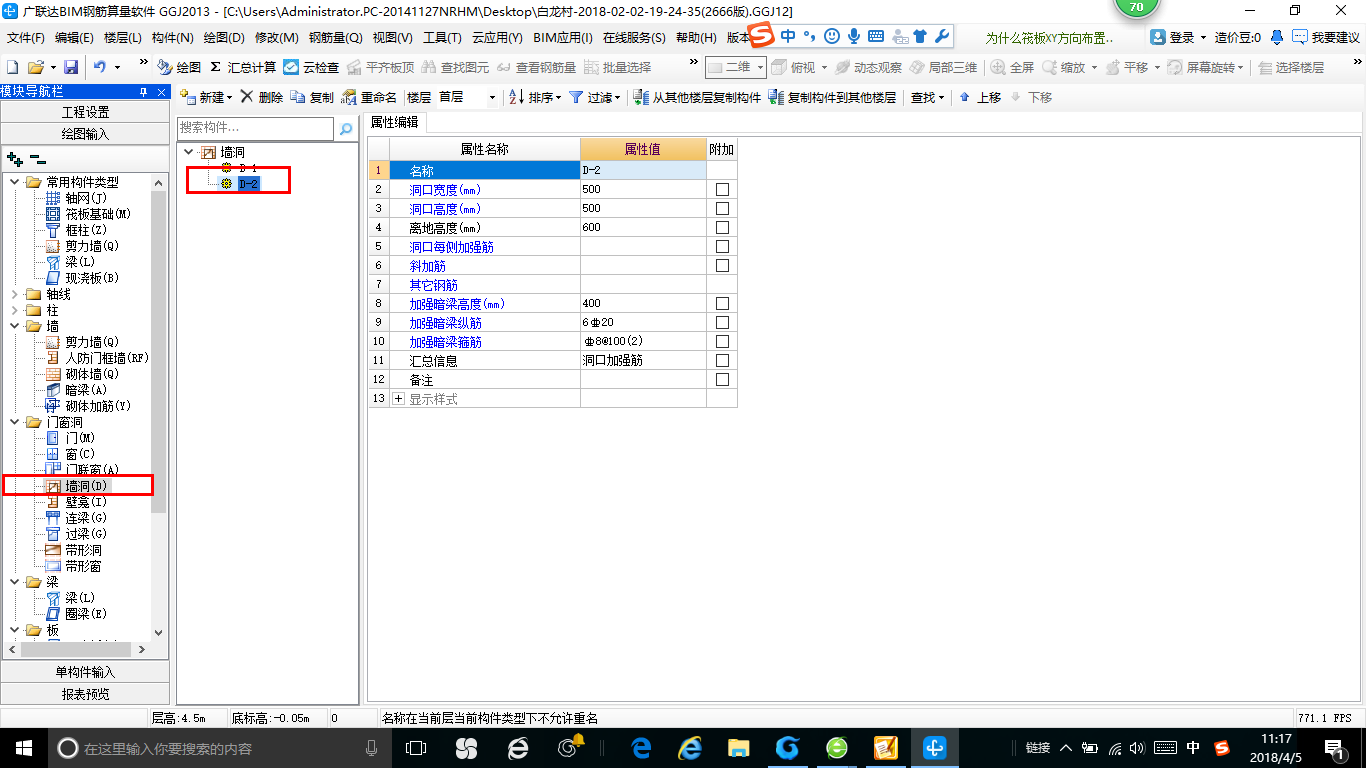The height and width of the screenshot is (768, 1366).
Task: Click the new file icon
Action: click(x=13, y=67)
